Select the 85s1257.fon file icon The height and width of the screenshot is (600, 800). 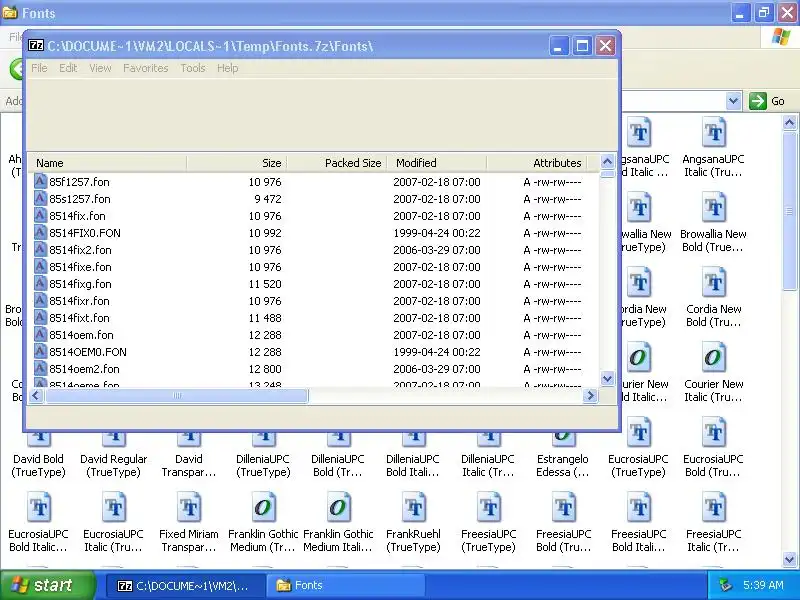(40, 198)
